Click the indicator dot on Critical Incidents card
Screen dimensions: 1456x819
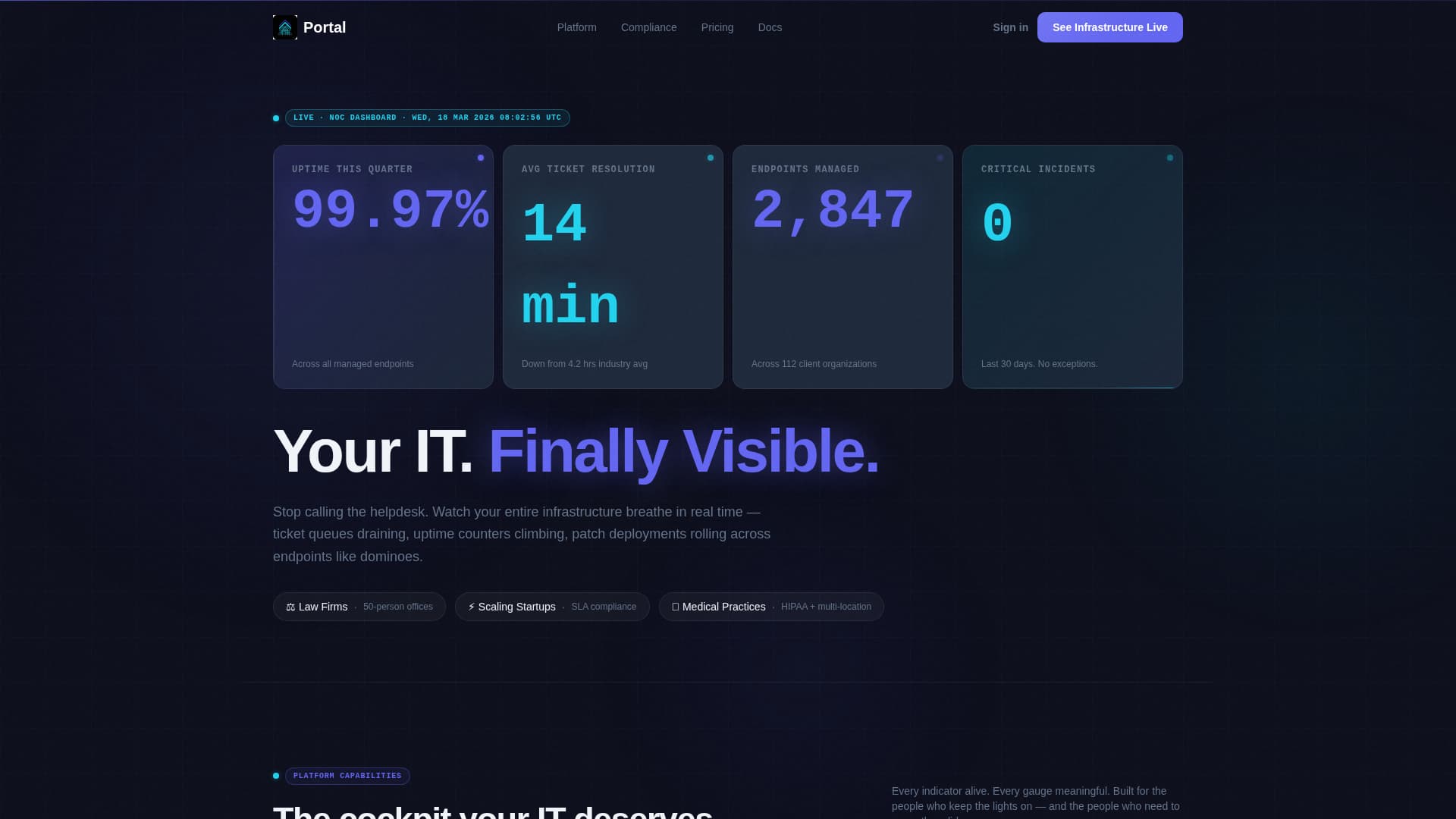coord(1170,158)
